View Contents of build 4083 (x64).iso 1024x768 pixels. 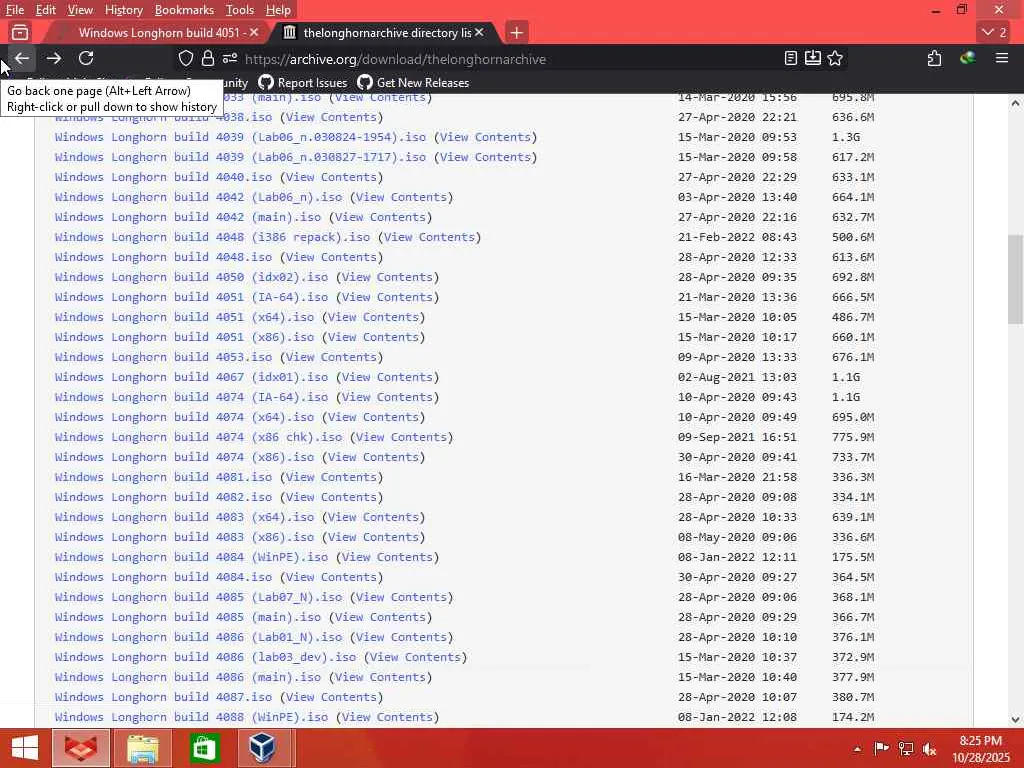(374, 517)
